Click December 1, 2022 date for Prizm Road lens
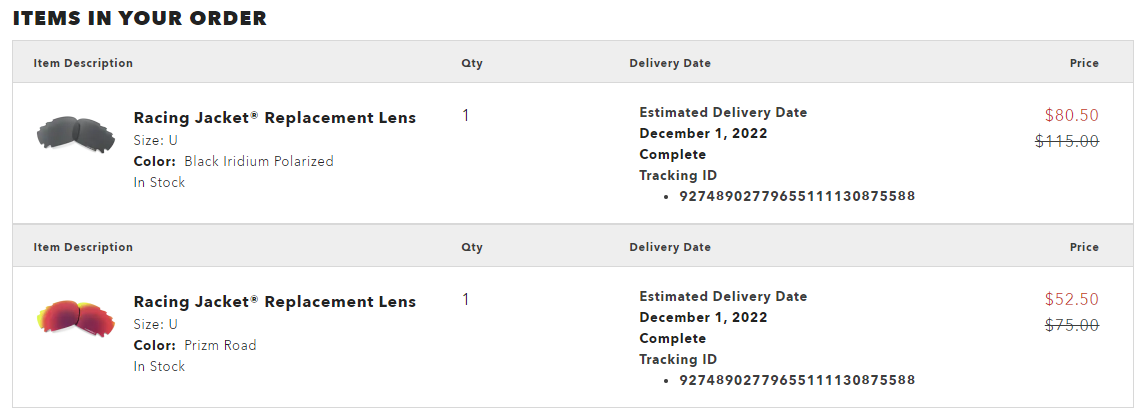Image resolution: width=1142 pixels, height=417 pixels. pos(703,317)
